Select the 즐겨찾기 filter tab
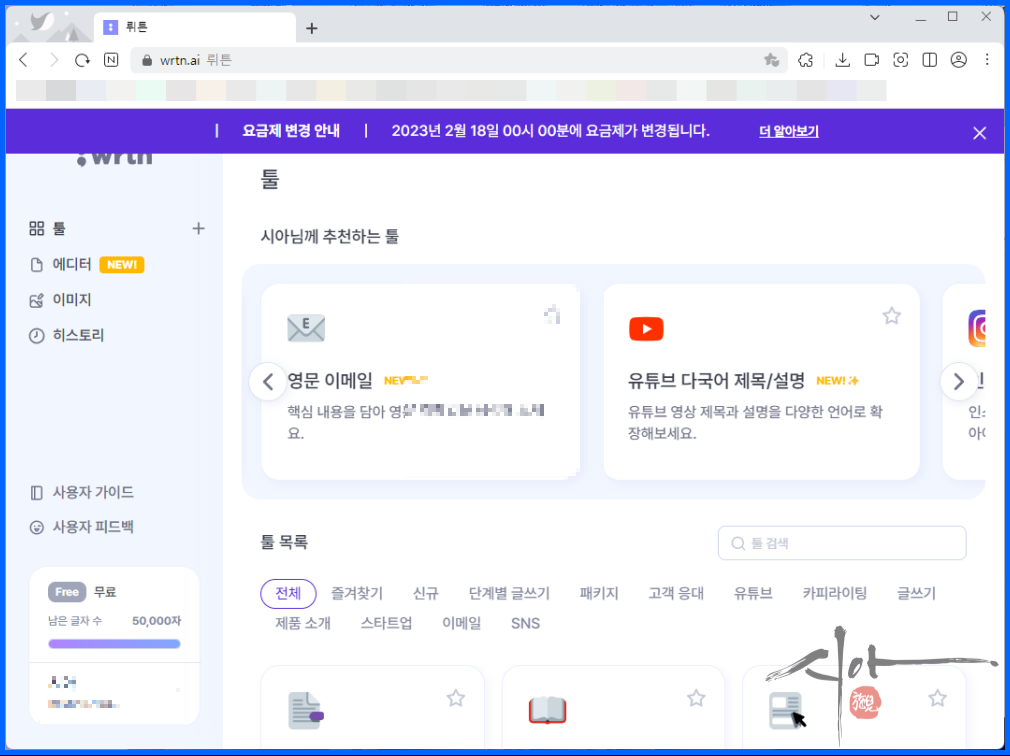 pyautogui.click(x=357, y=593)
